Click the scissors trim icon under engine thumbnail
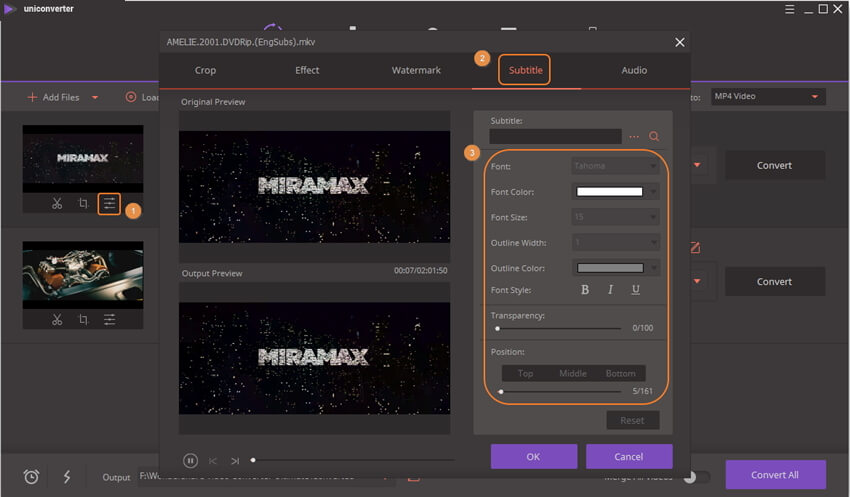The width and height of the screenshot is (850, 497). pyautogui.click(x=57, y=319)
